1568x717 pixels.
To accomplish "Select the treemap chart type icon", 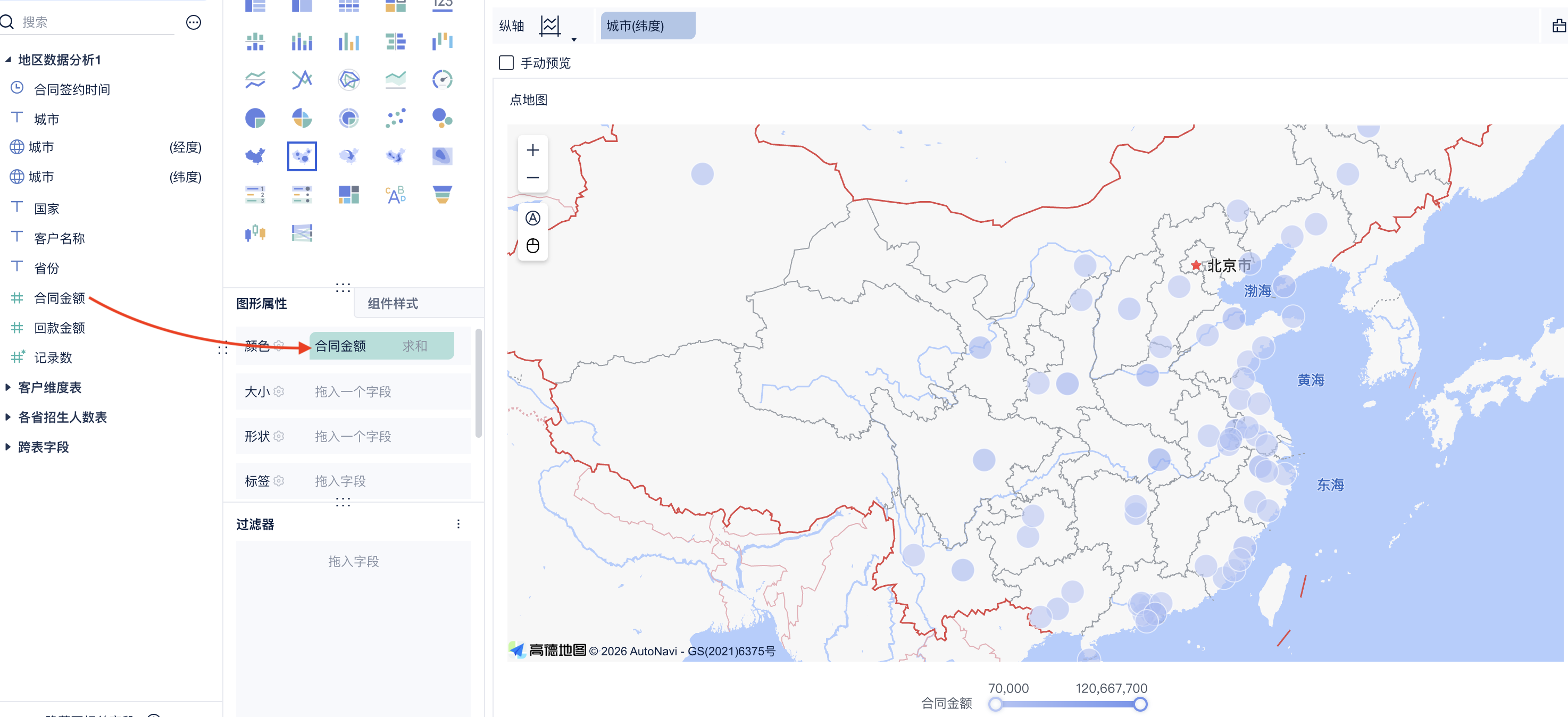I will (349, 195).
